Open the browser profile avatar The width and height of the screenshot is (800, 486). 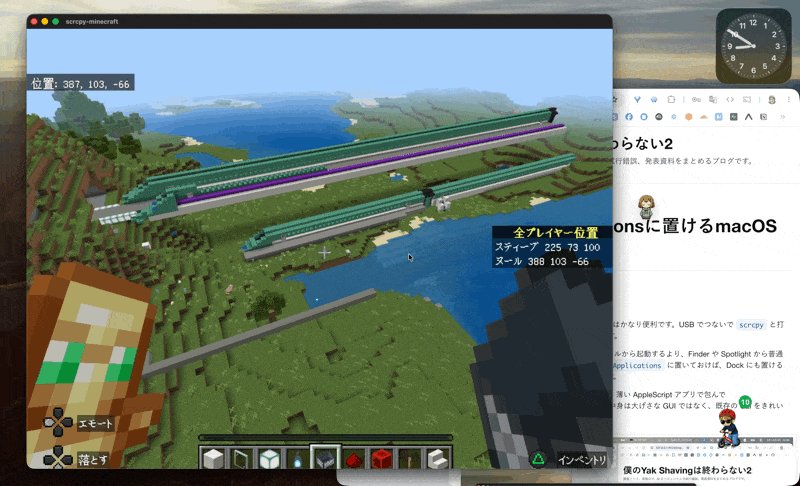[x=772, y=100]
